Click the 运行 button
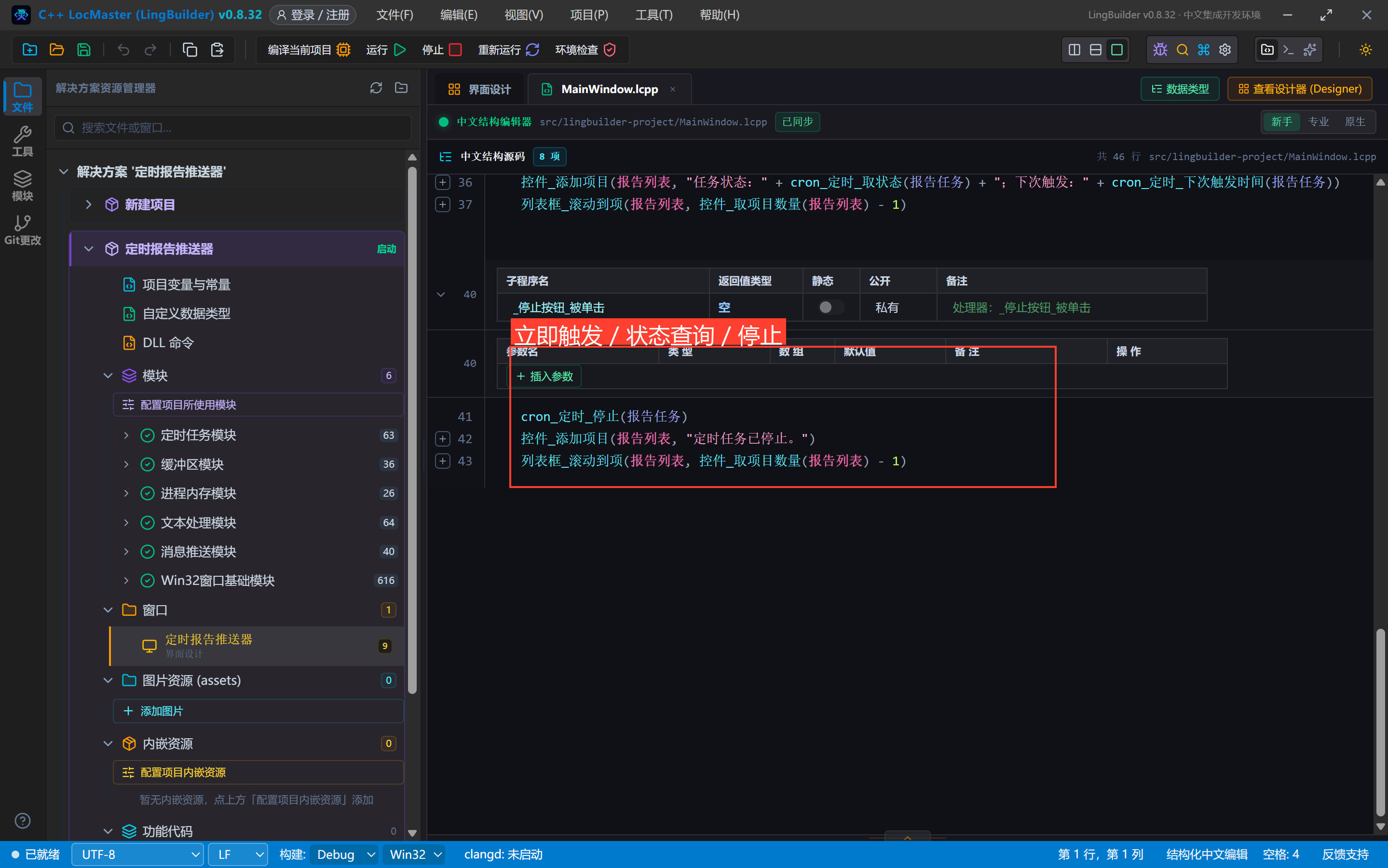Image resolution: width=1388 pixels, height=868 pixels. click(x=386, y=50)
